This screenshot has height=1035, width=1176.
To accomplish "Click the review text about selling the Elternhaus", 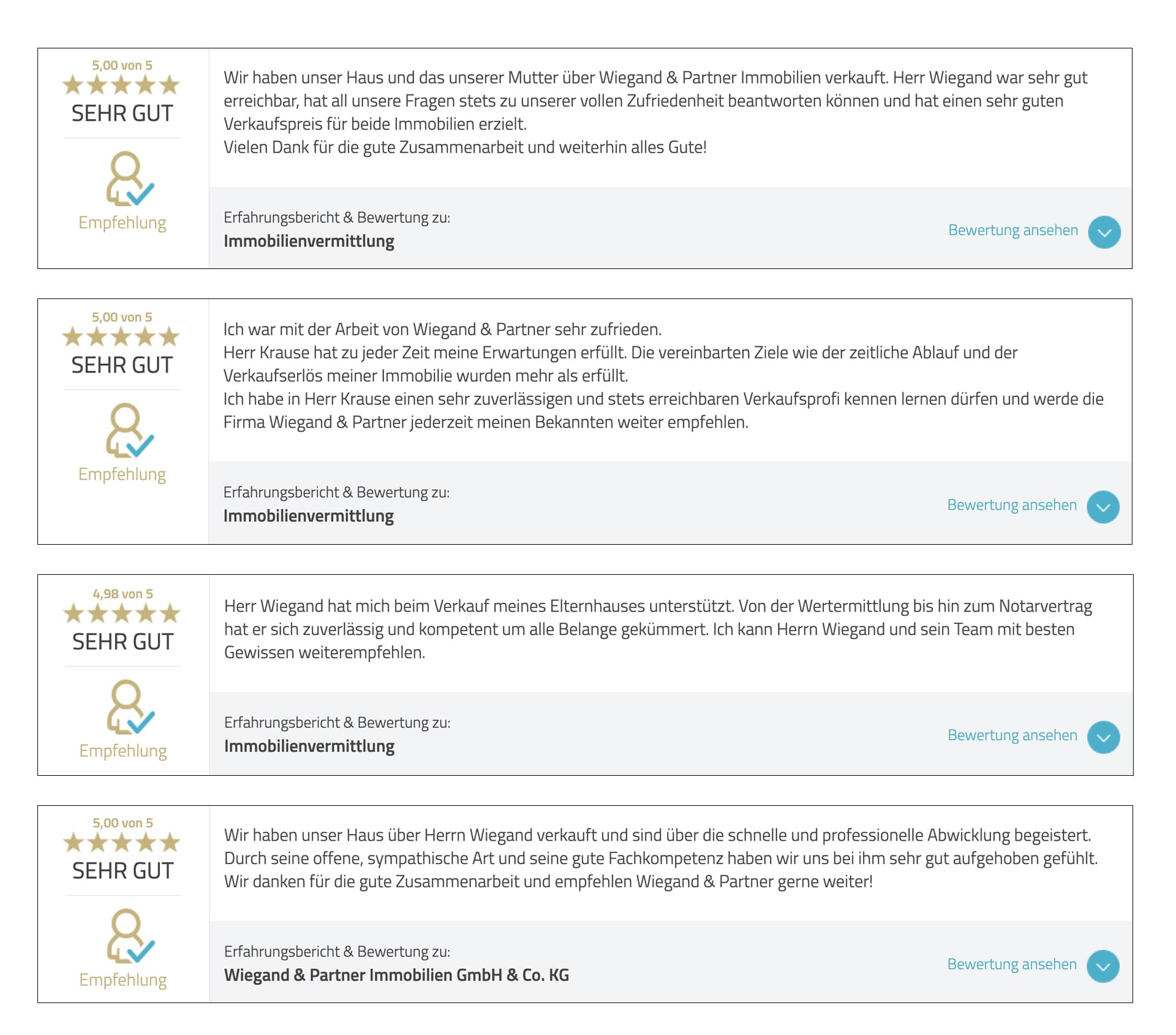I will [x=658, y=629].
